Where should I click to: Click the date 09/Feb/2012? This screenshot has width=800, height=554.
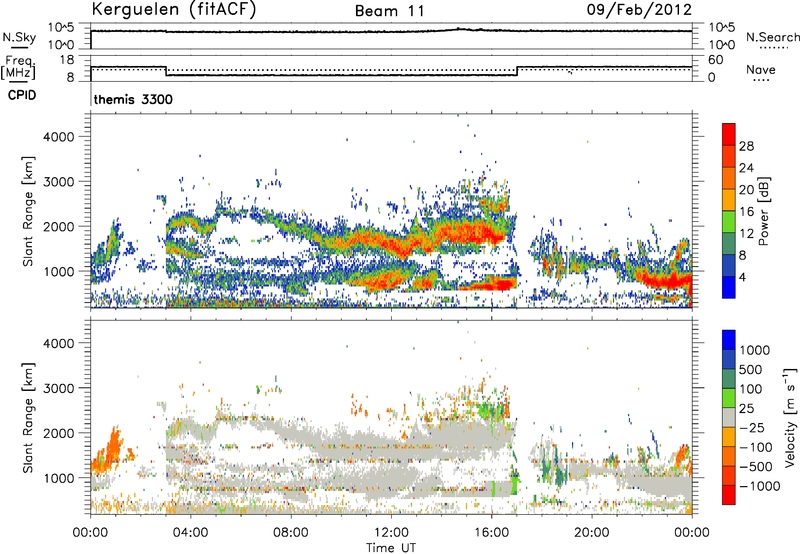[x=639, y=9]
